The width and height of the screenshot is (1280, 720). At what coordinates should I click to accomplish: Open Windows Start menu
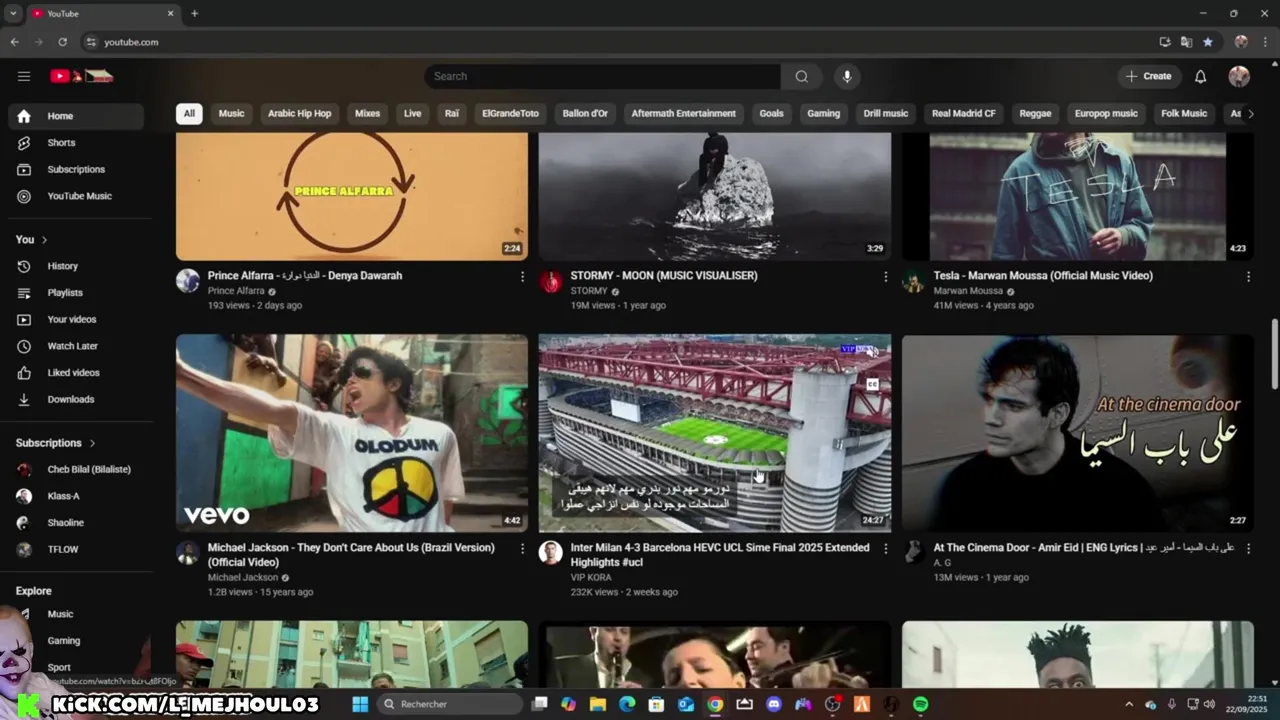click(360, 704)
